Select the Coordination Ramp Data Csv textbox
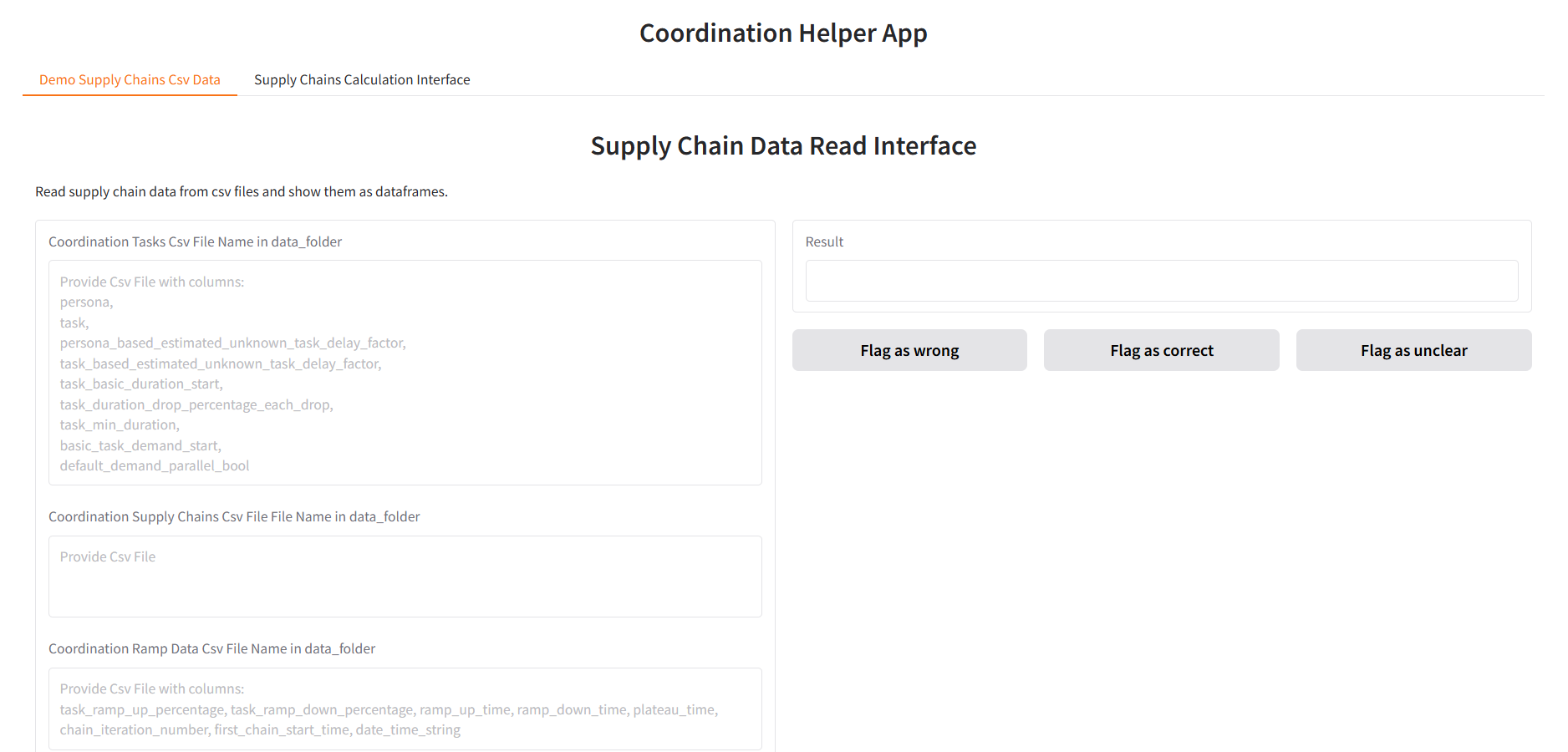This screenshot has height=752, width=1568. (405, 709)
